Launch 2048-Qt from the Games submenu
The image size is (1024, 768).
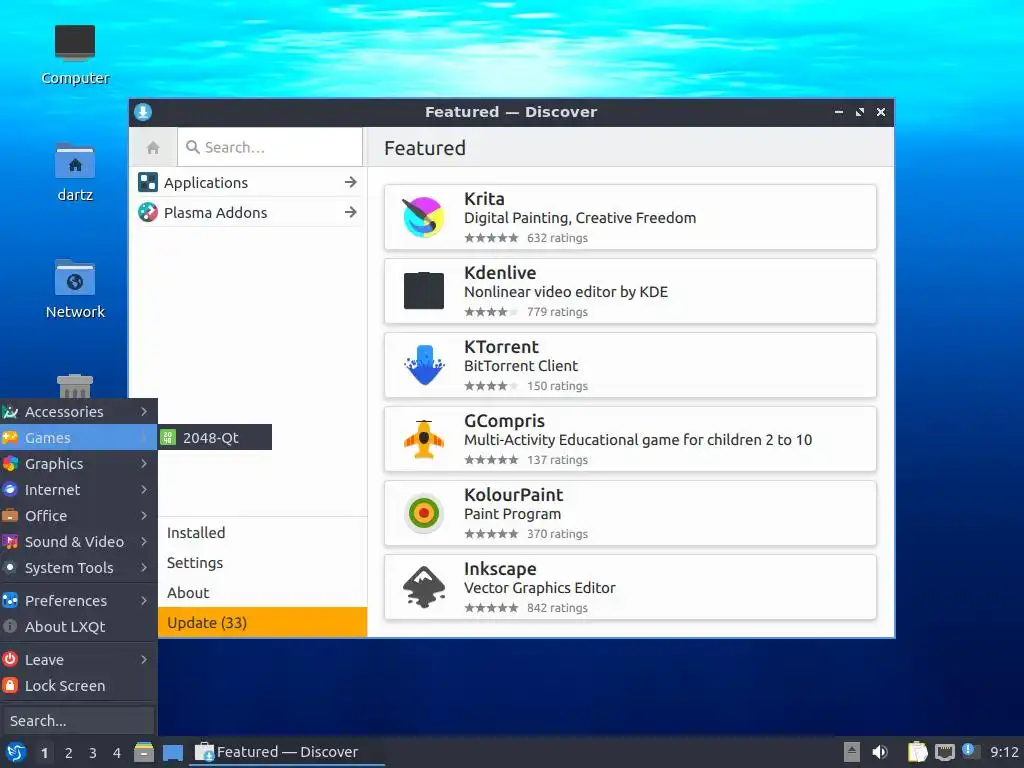point(215,437)
